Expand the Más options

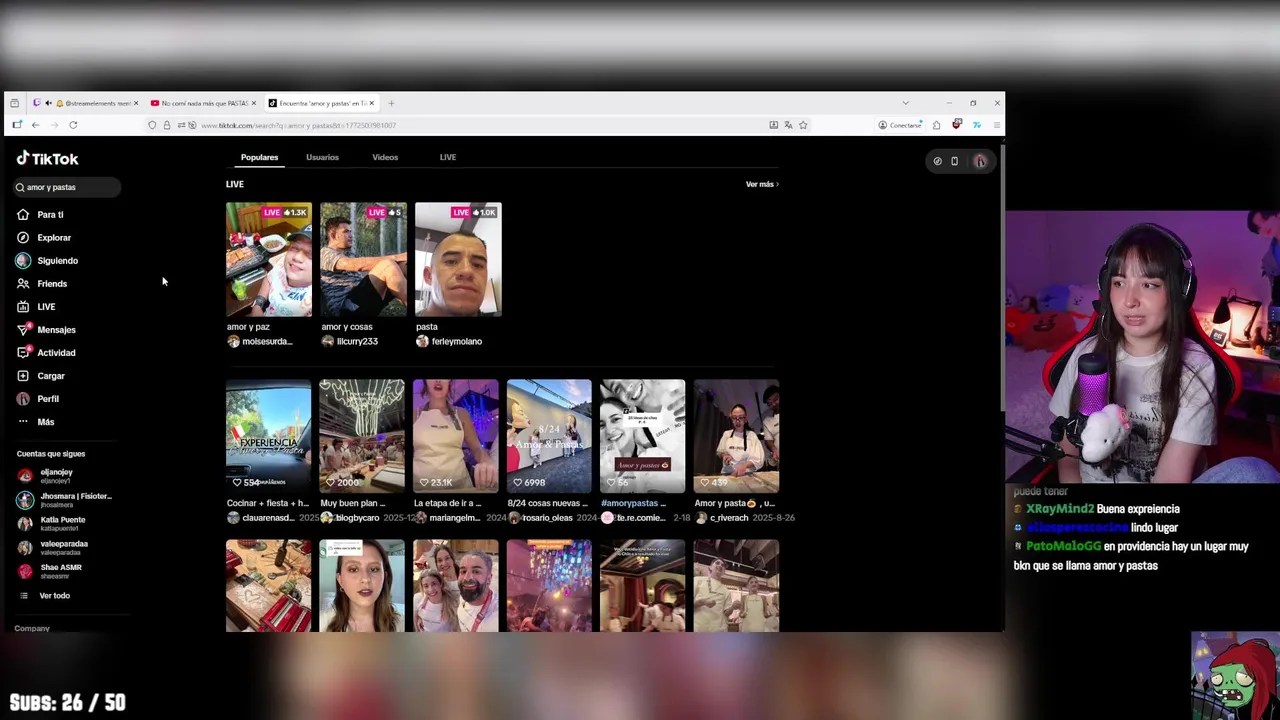[x=36, y=422]
